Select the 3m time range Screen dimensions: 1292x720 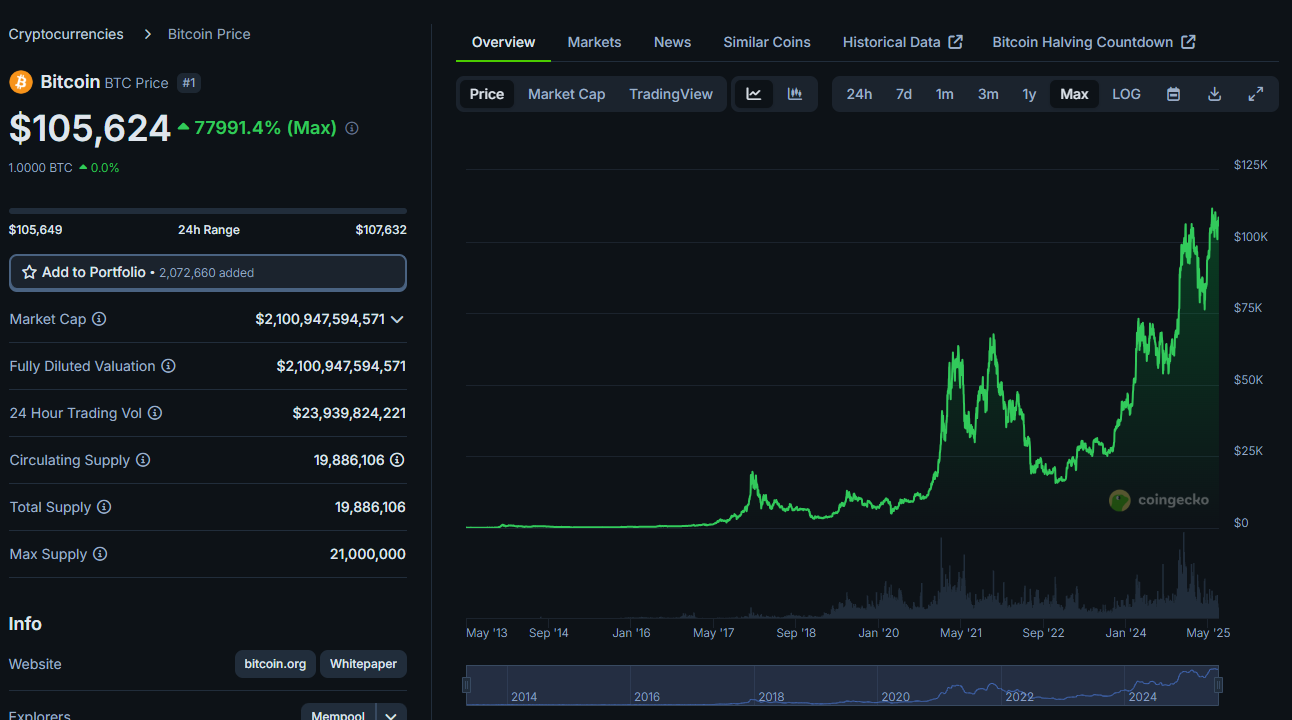[988, 94]
